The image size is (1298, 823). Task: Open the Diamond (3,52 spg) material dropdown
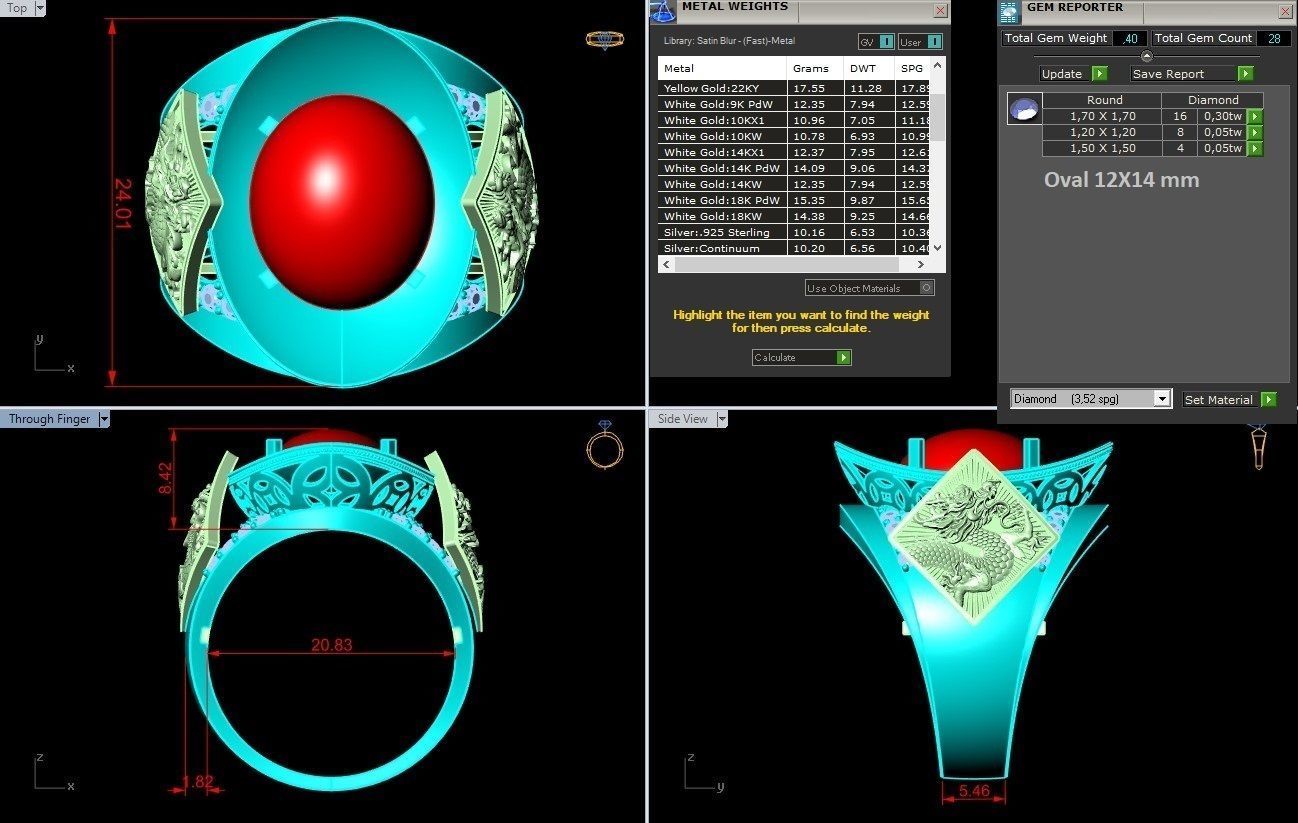click(x=1161, y=399)
